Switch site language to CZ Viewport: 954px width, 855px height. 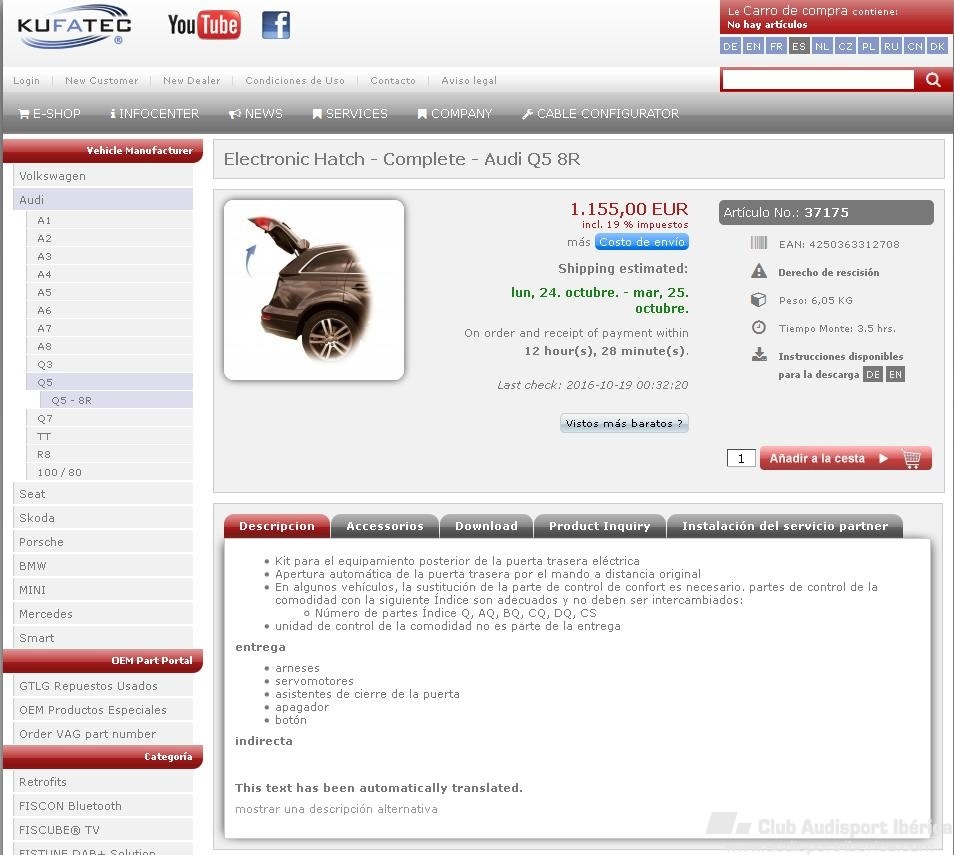click(x=845, y=46)
